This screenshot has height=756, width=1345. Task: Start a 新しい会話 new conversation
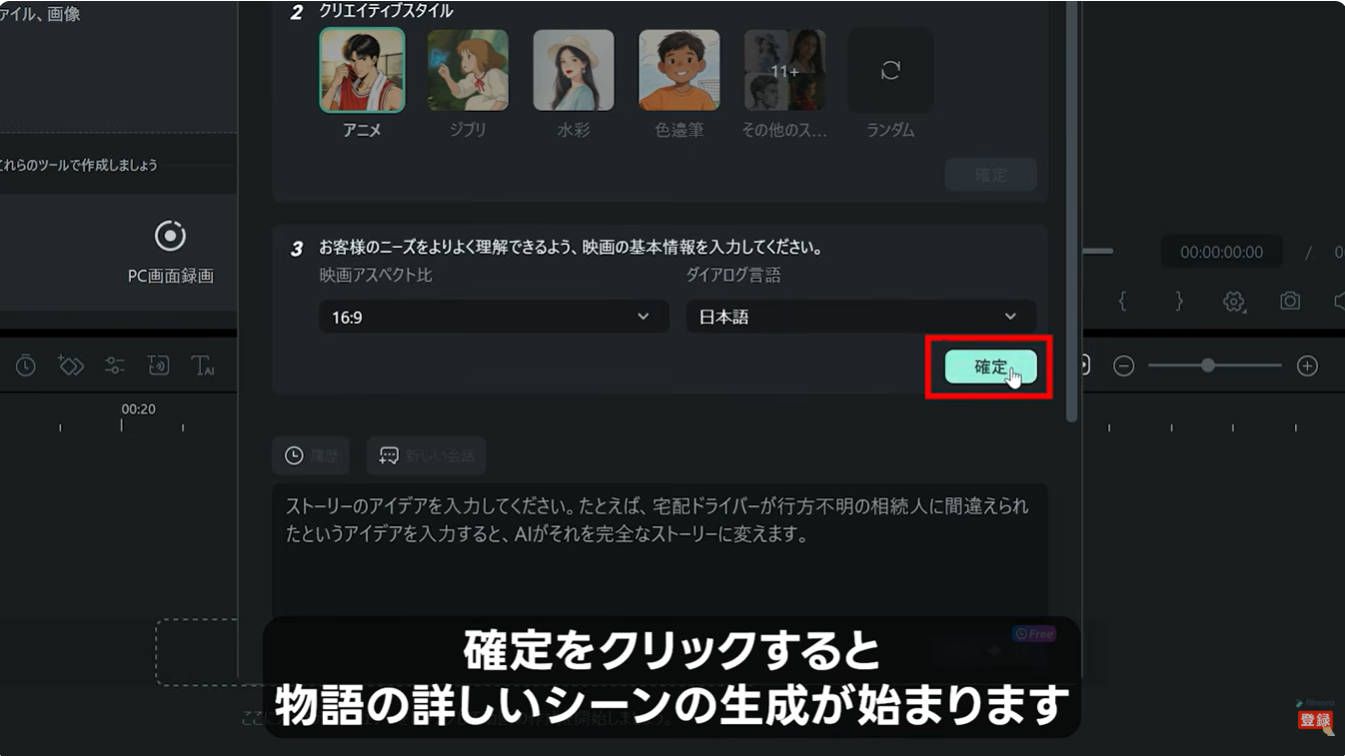pyautogui.click(x=426, y=455)
